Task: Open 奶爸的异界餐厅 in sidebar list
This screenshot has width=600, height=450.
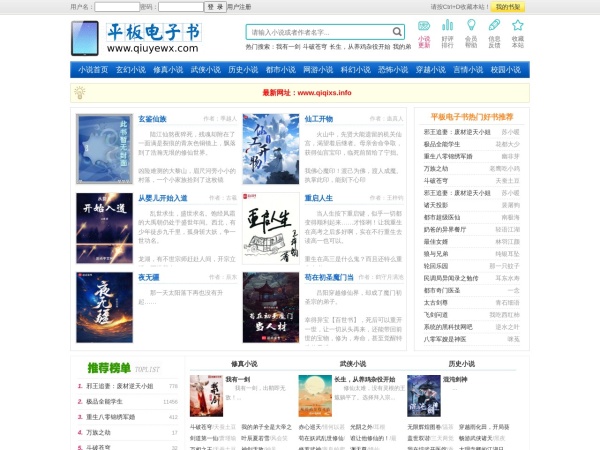Action: (445, 230)
